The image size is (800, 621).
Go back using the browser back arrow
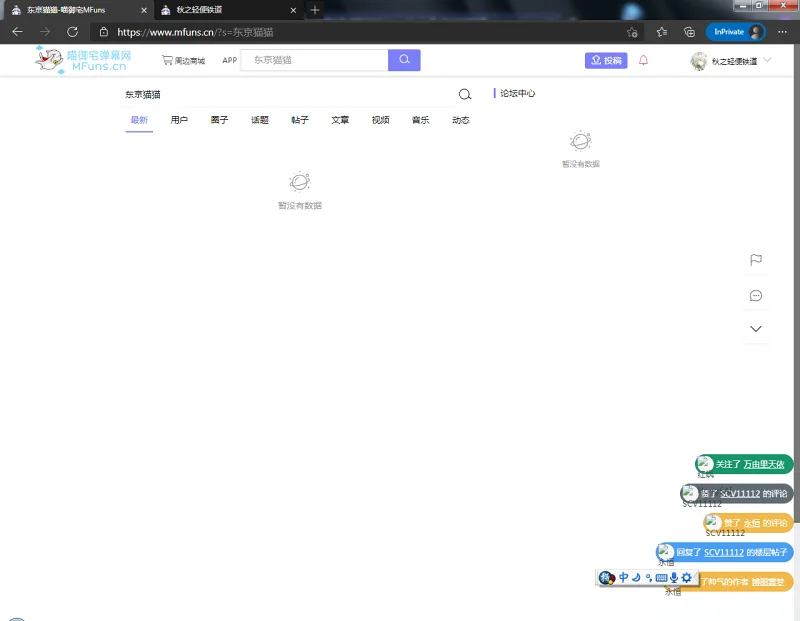coord(17,32)
